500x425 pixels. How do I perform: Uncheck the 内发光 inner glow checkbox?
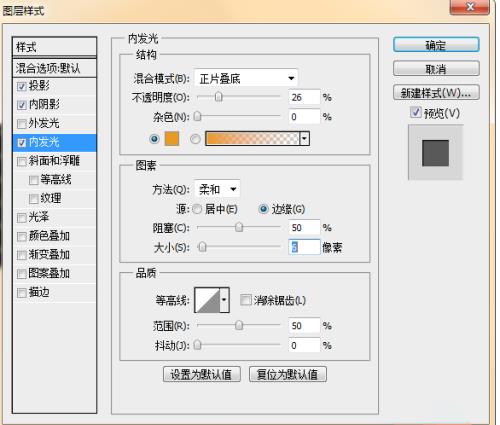pos(22,143)
